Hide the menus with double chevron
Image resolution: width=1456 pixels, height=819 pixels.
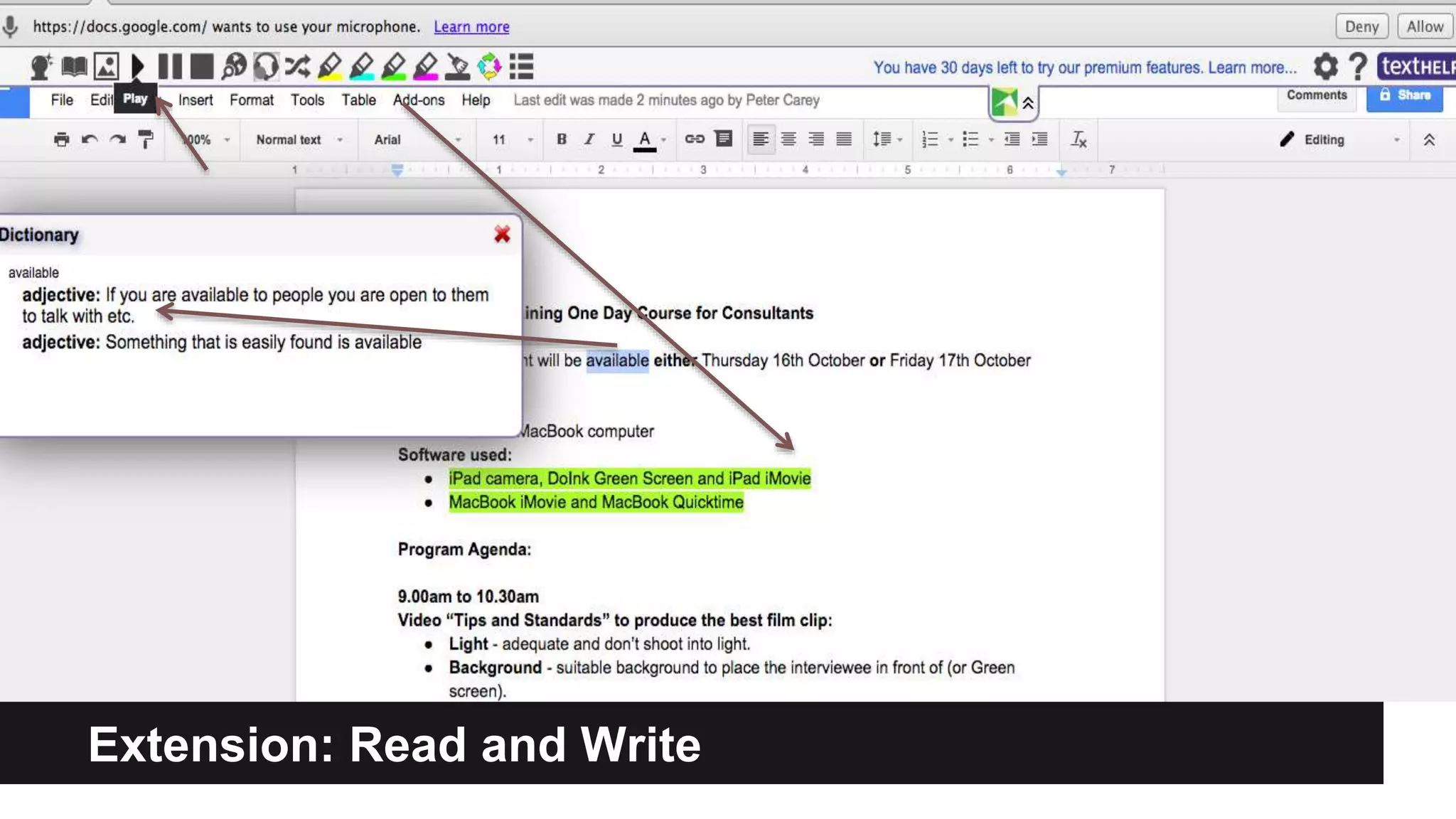click(x=1429, y=140)
